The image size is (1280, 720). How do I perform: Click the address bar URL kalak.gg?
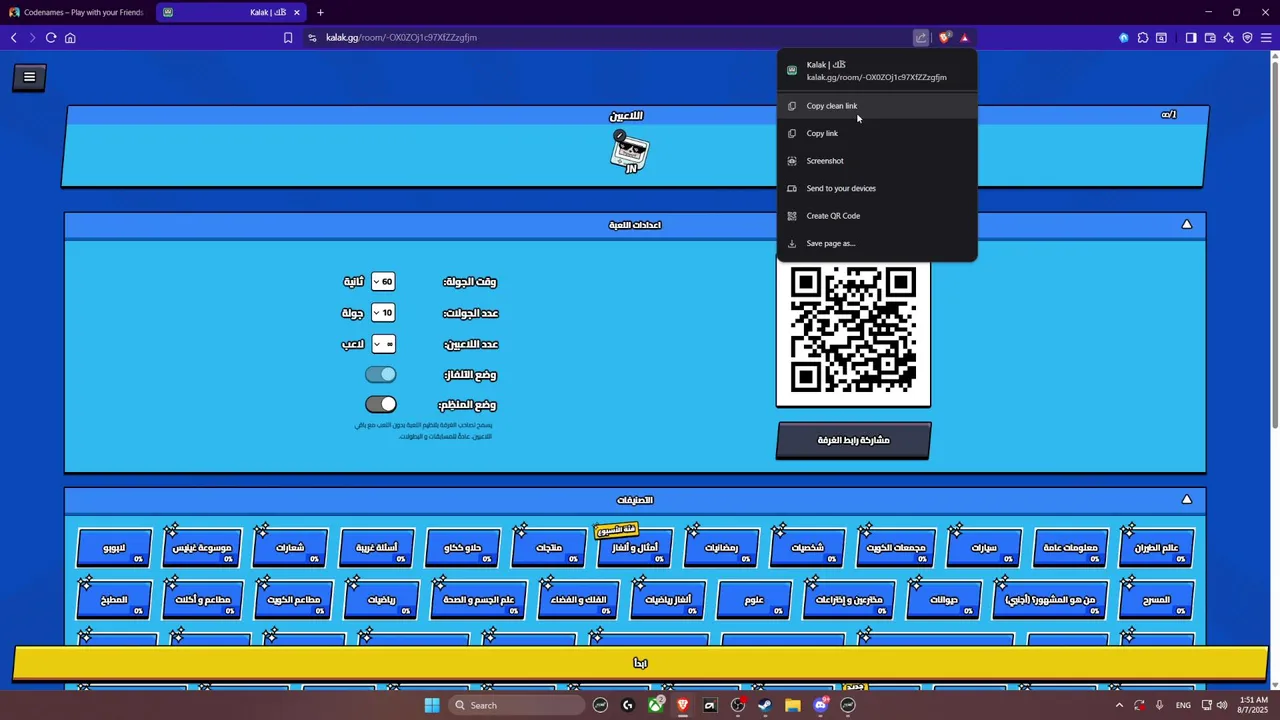[x=401, y=38]
